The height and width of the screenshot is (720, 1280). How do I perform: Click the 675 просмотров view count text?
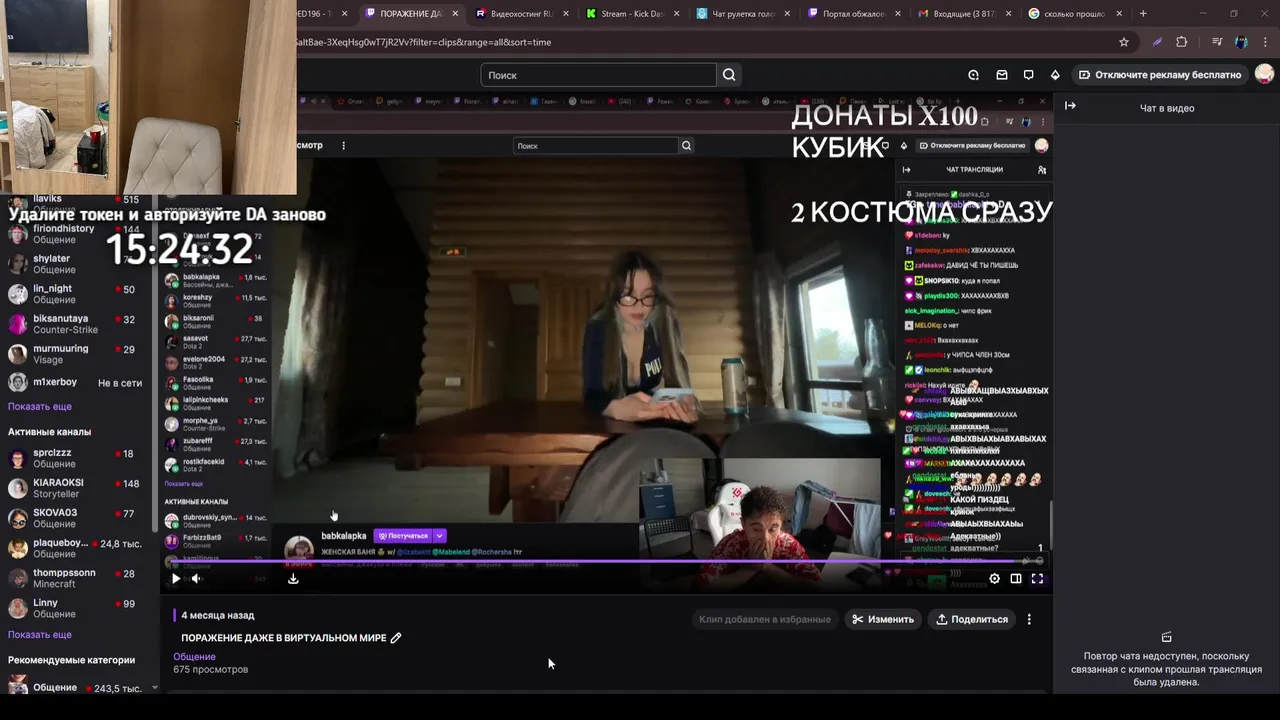pyautogui.click(x=210, y=669)
